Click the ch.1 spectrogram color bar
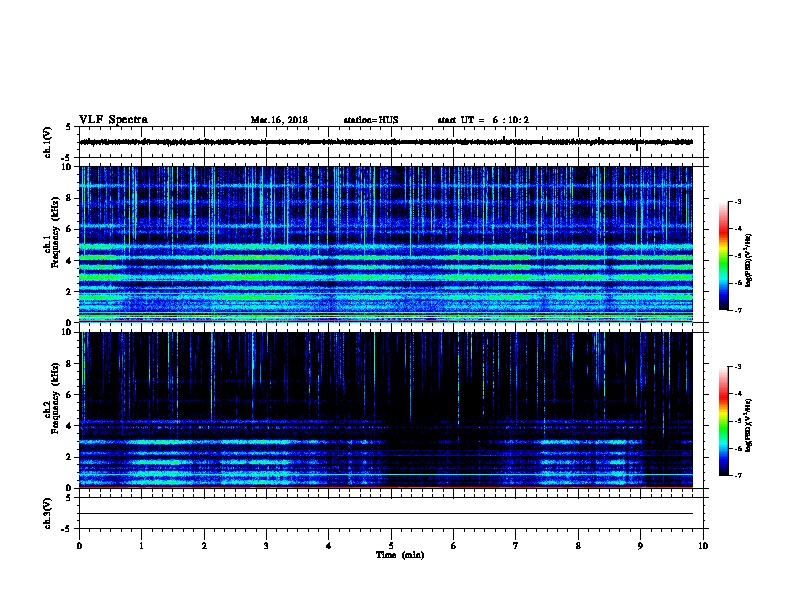792x612 pixels. [x=724, y=256]
